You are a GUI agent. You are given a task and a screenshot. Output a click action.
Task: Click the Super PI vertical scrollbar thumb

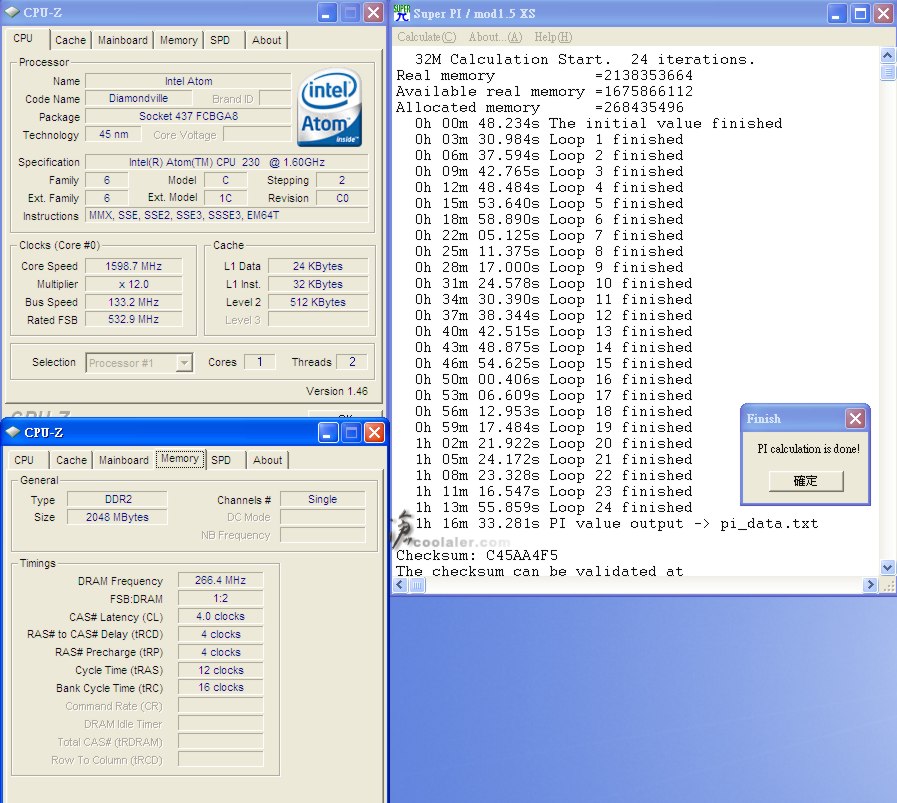887,72
